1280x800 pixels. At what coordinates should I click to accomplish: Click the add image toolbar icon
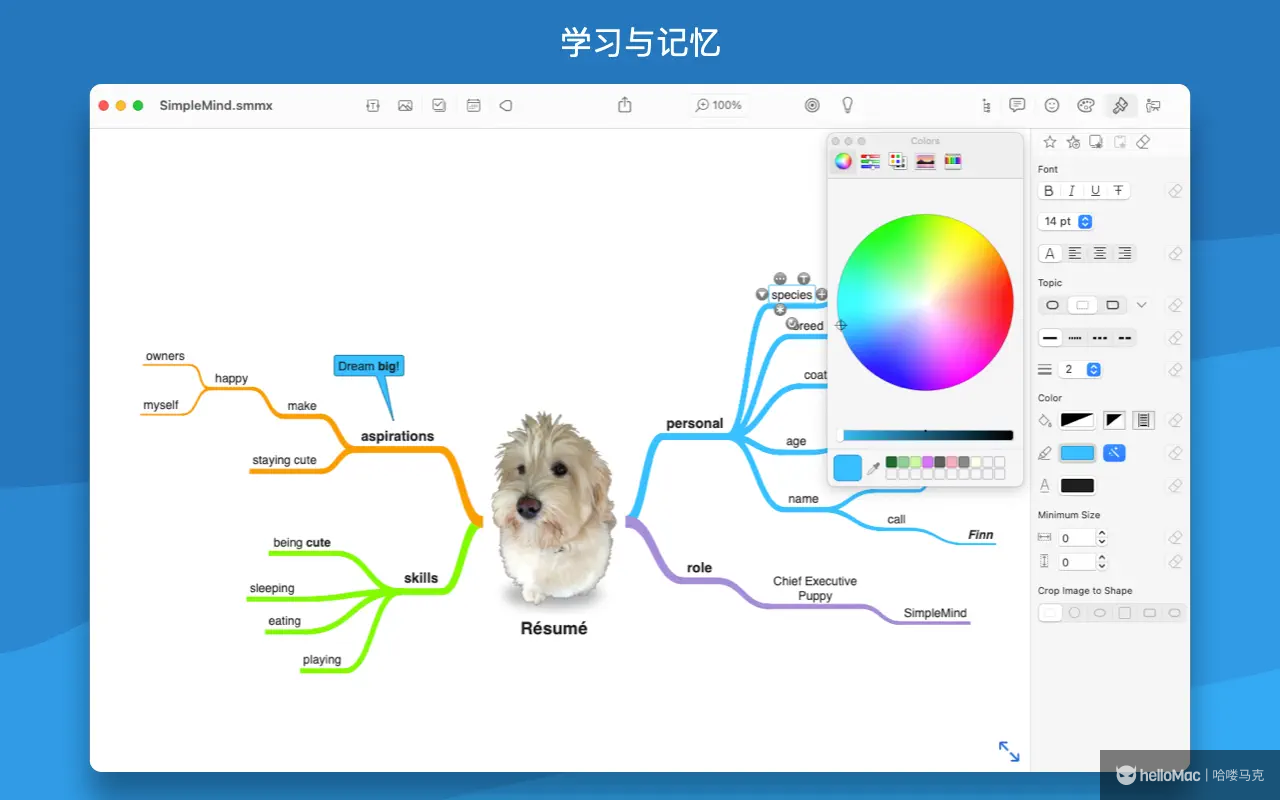pos(405,105)
